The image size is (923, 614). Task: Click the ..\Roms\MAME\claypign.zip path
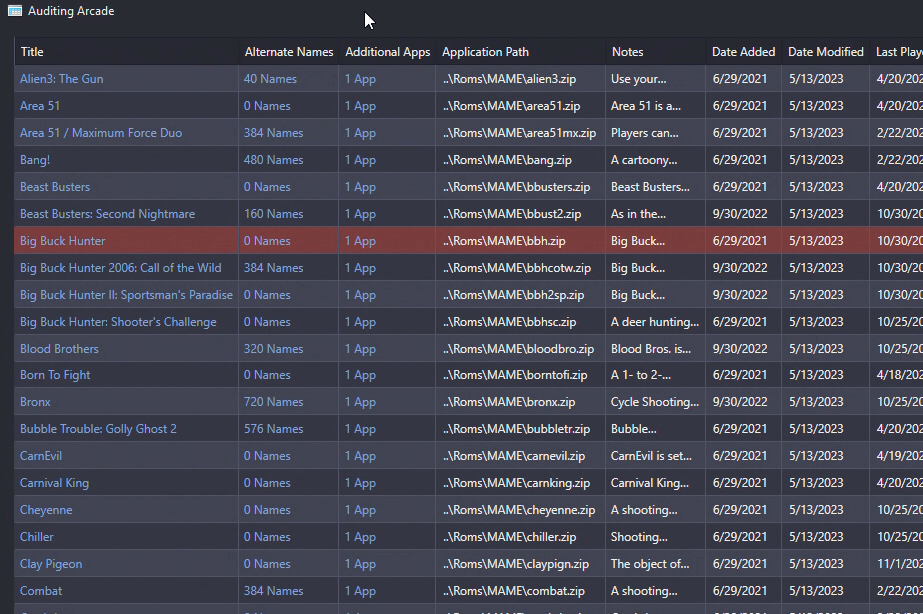[516, 564]
